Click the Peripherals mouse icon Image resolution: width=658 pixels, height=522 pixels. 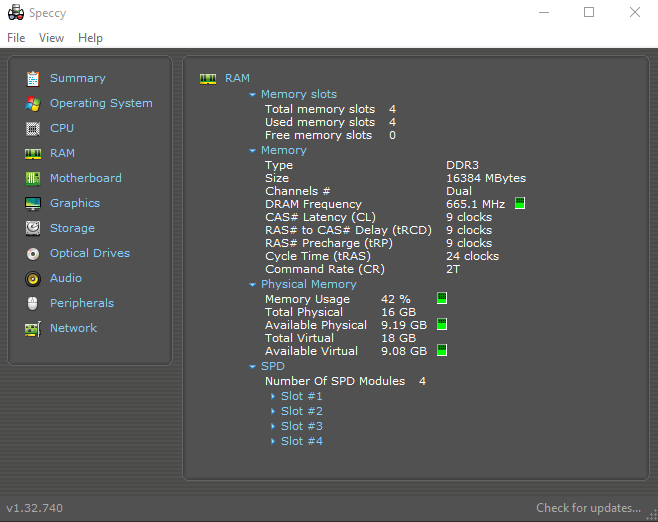point(33,303)
